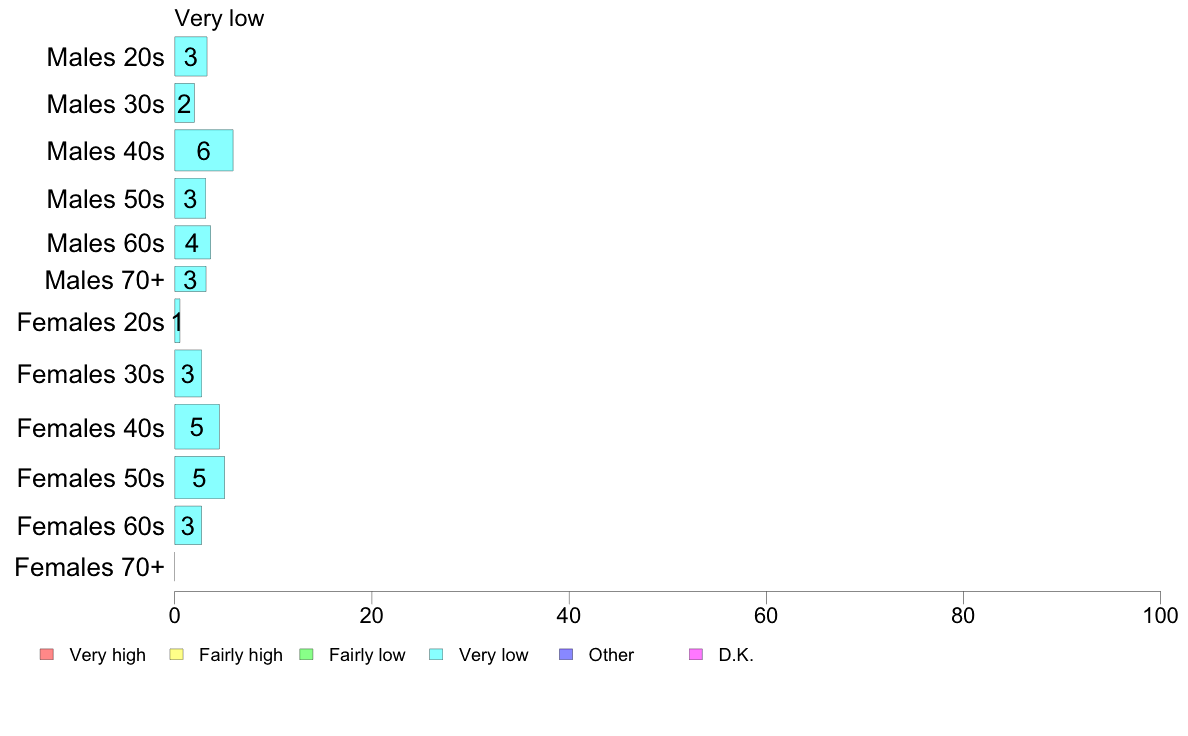Select the Very low cyan legend swatch

coord(436,654)
